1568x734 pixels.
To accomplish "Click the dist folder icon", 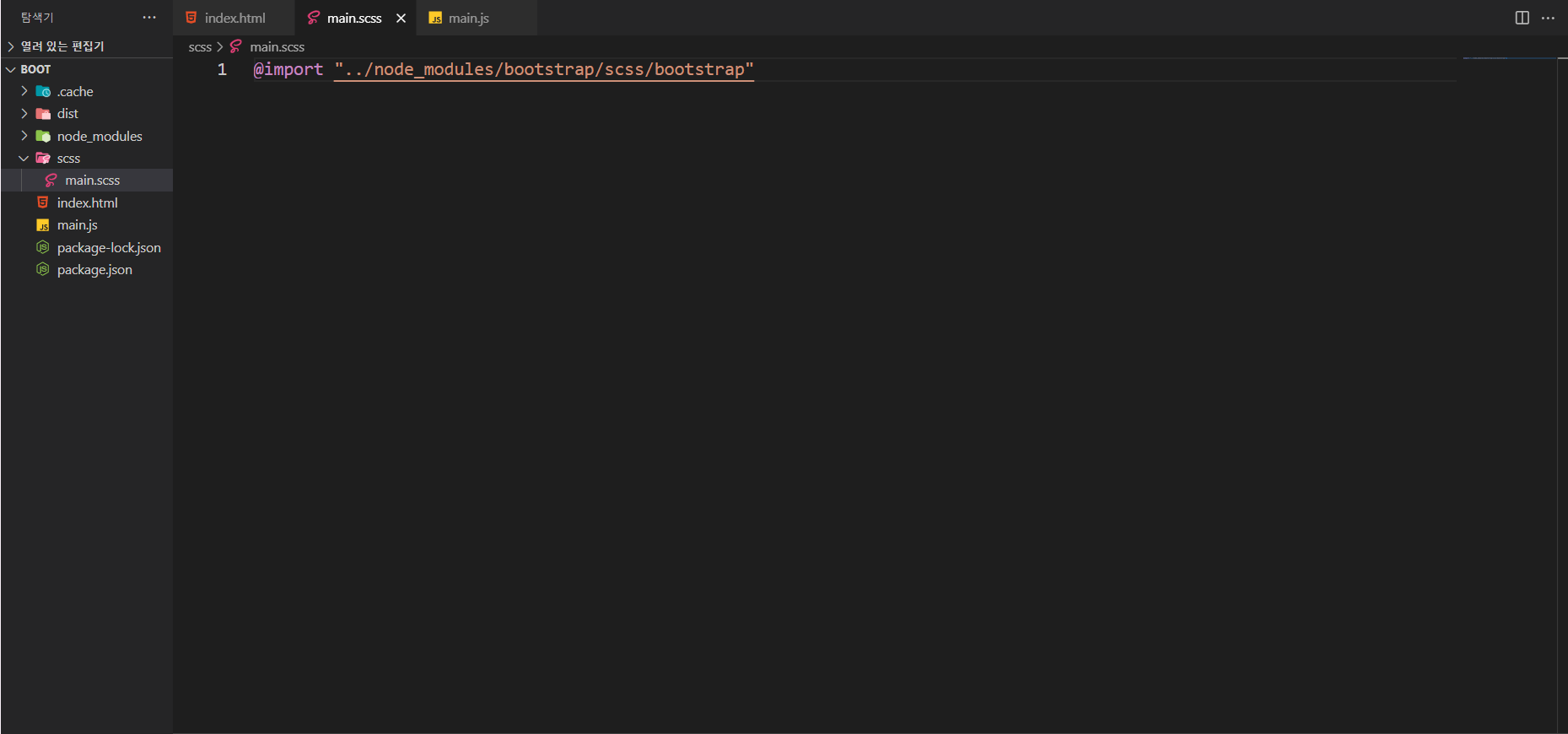I will 43,113.
